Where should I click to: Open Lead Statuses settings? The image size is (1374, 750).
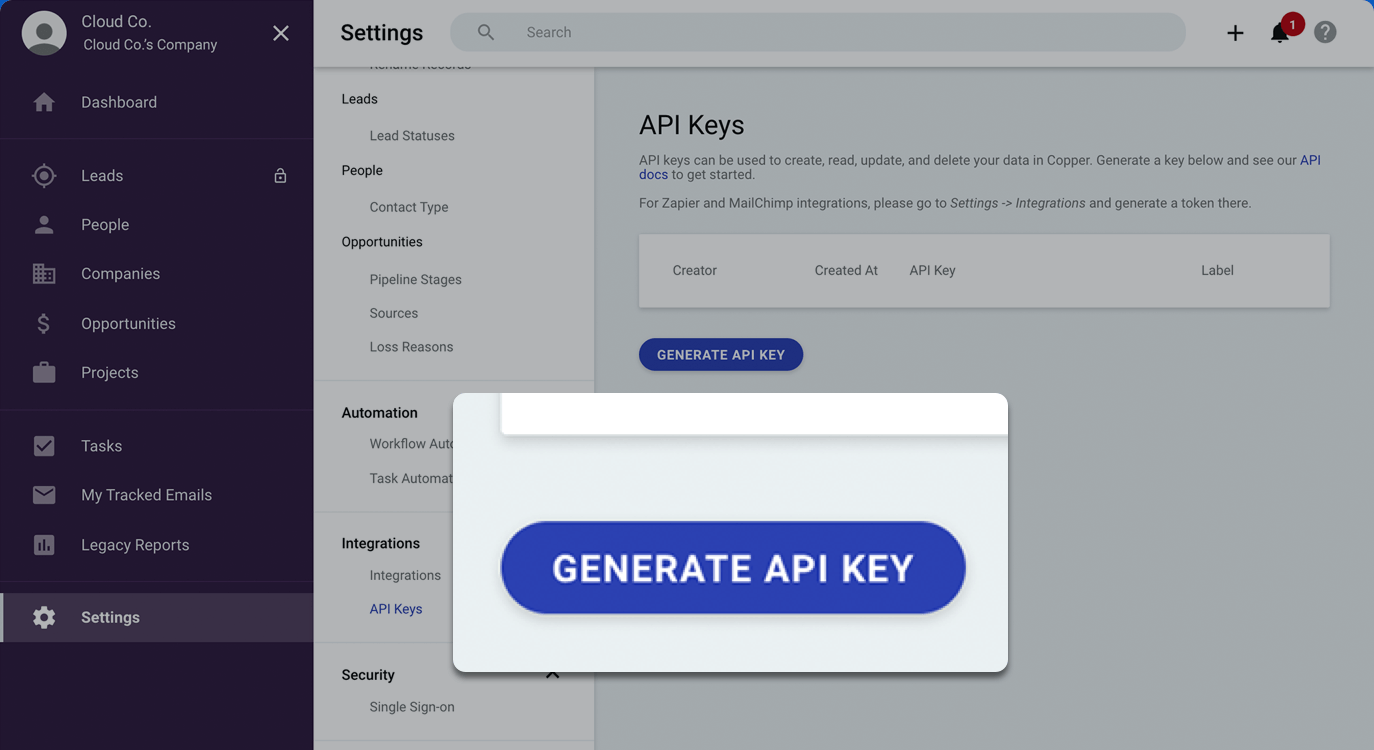[412, 136]
